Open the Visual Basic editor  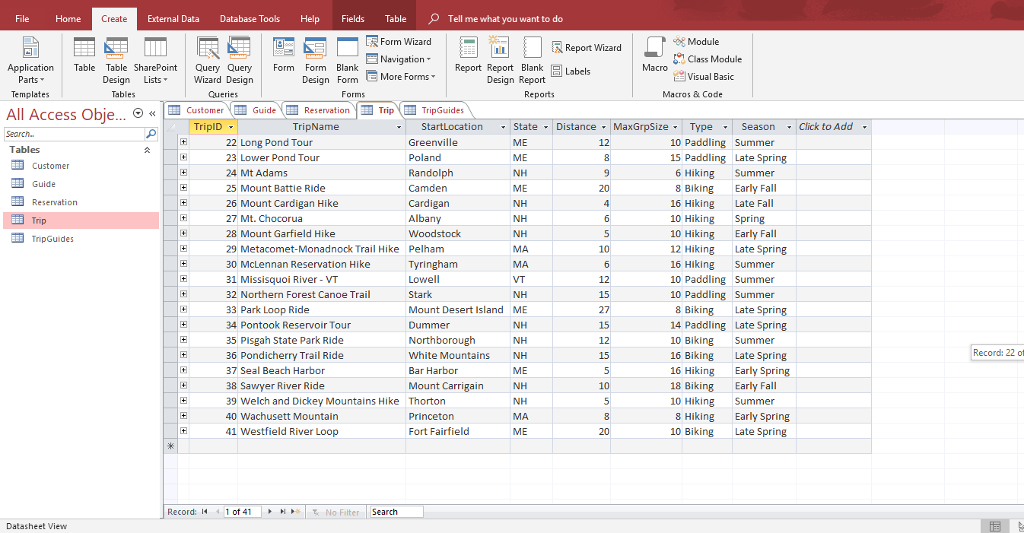coord(704,77)
